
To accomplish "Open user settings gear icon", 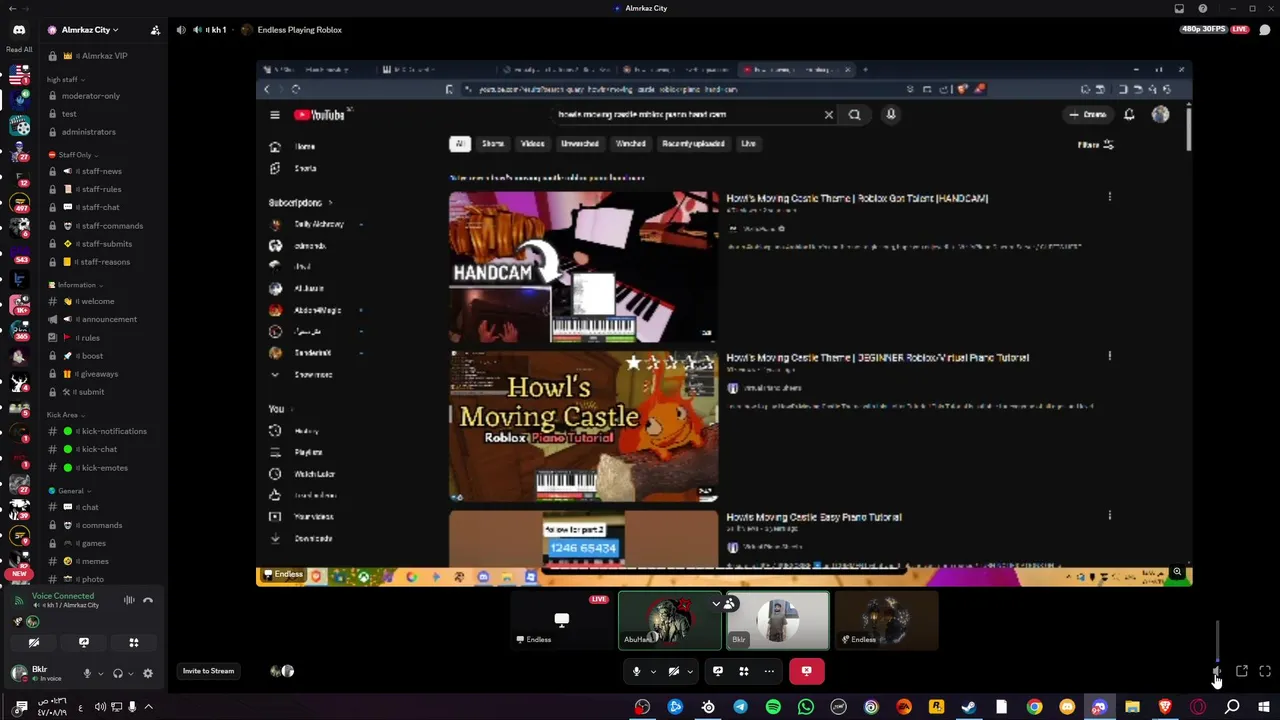I will [x=148, y=674].
